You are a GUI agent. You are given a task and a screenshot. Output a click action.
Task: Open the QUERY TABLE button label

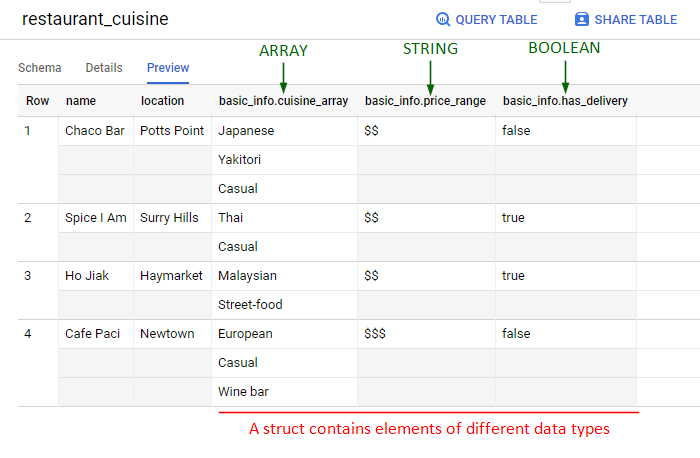(x=496, y=20)
